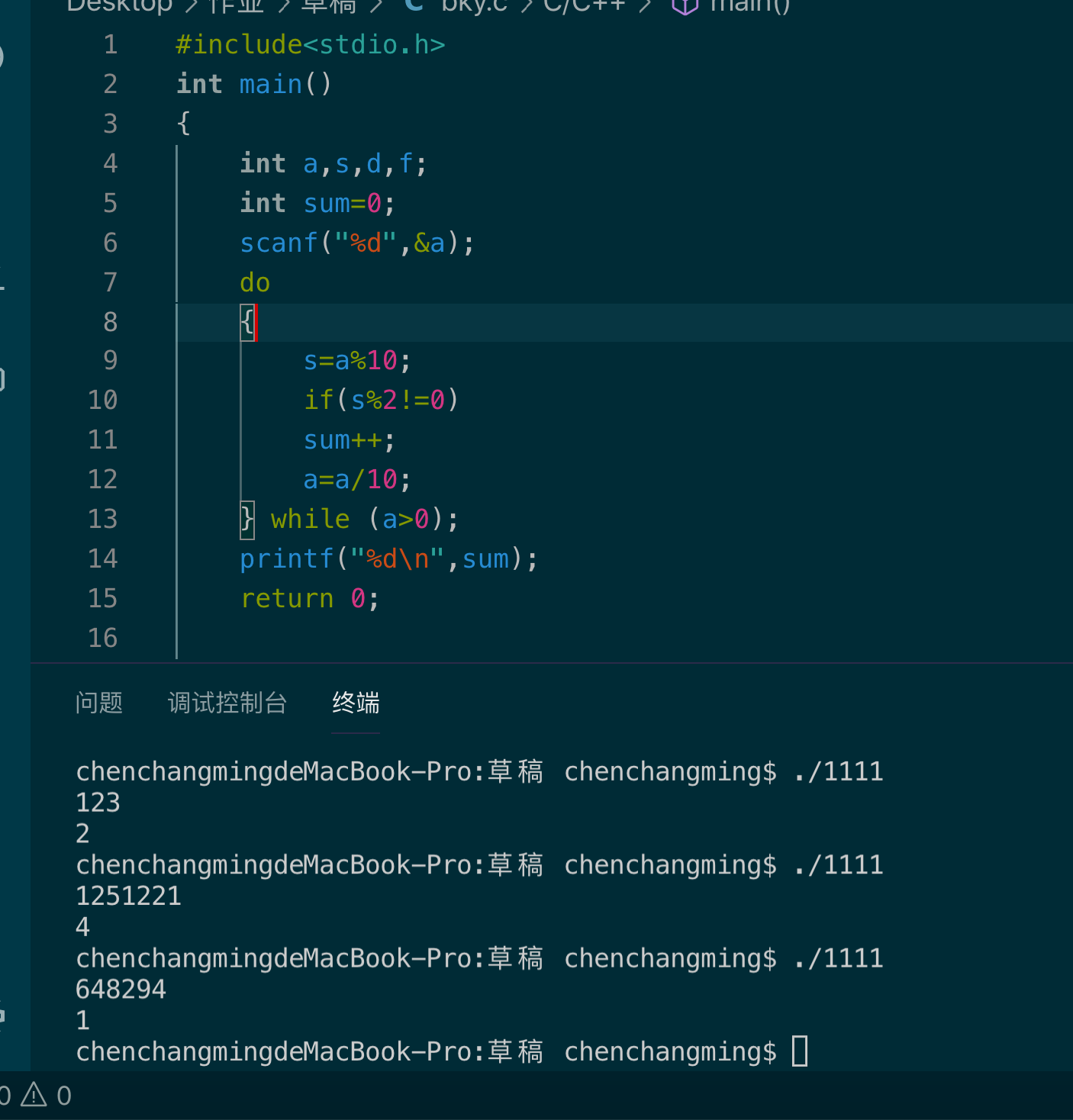Click the 'int sum=0;' line
Image resolution: width=1073 pixels, height=1120 pixels.
(317, 203)
